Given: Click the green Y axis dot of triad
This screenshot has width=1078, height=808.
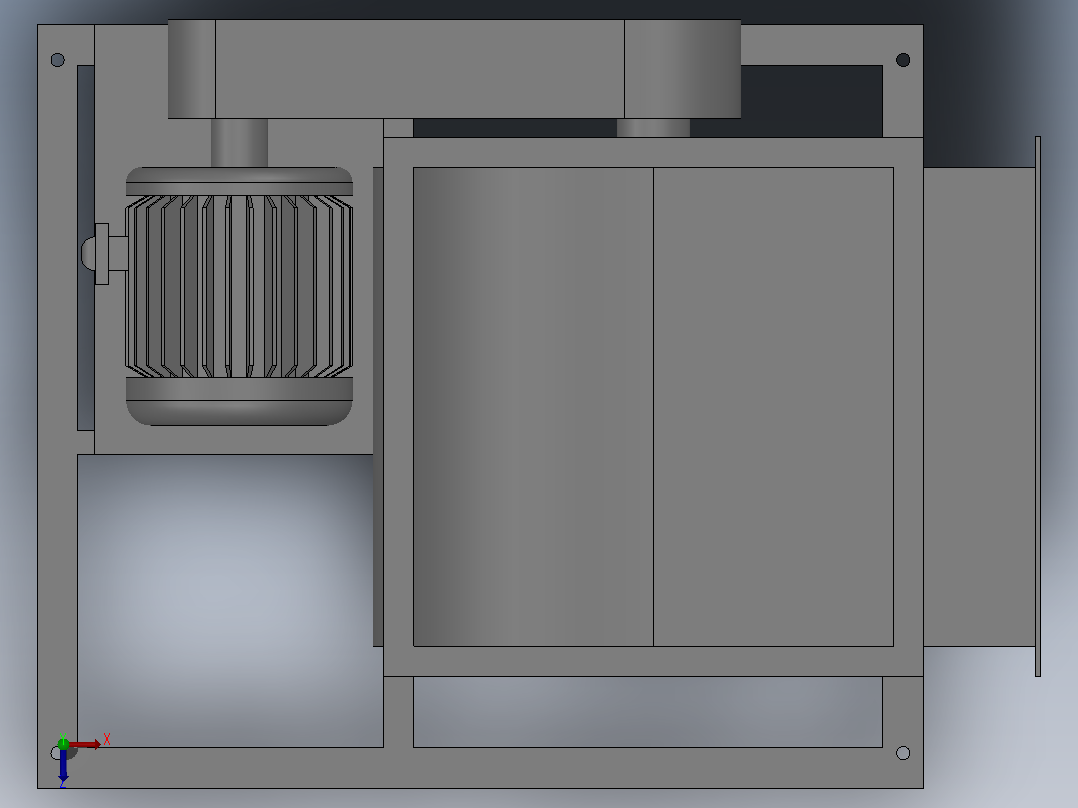Looking at the screenshot, I should 63,743.
